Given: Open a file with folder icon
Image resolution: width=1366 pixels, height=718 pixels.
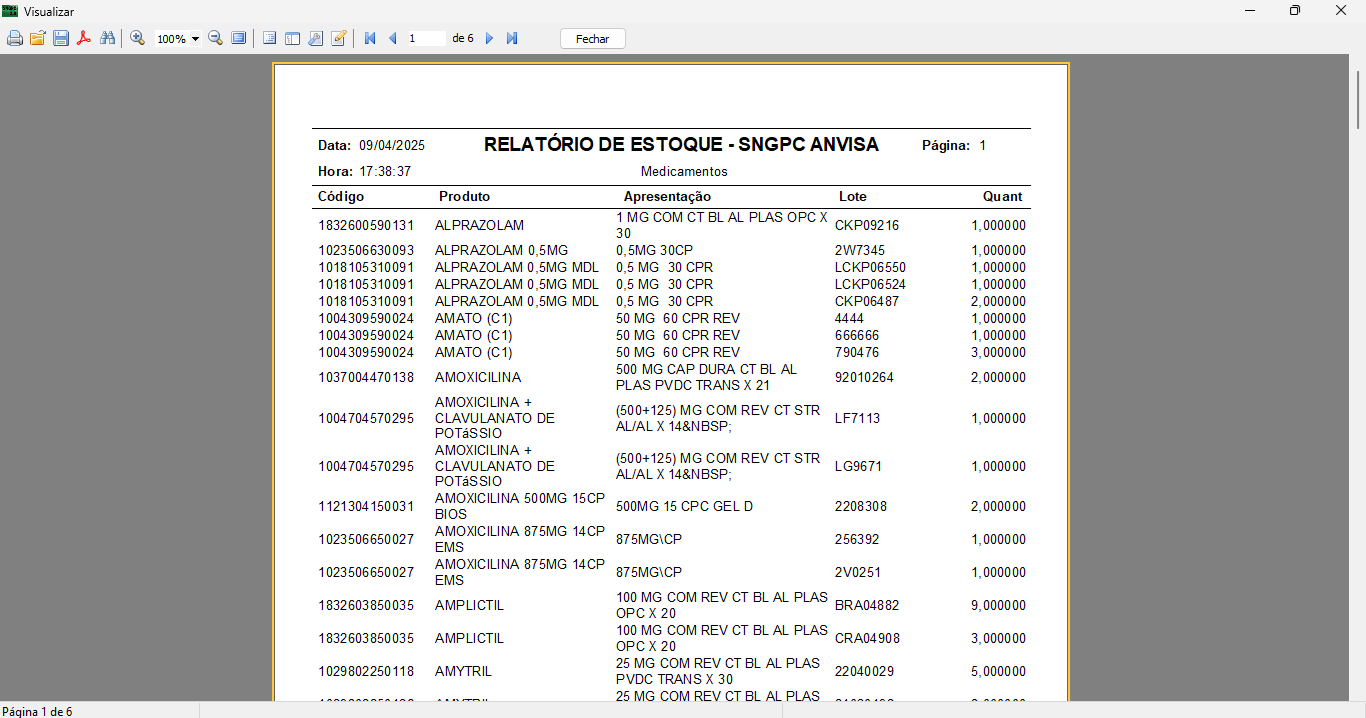Looking at the screenshot, I should pos(38,39).
